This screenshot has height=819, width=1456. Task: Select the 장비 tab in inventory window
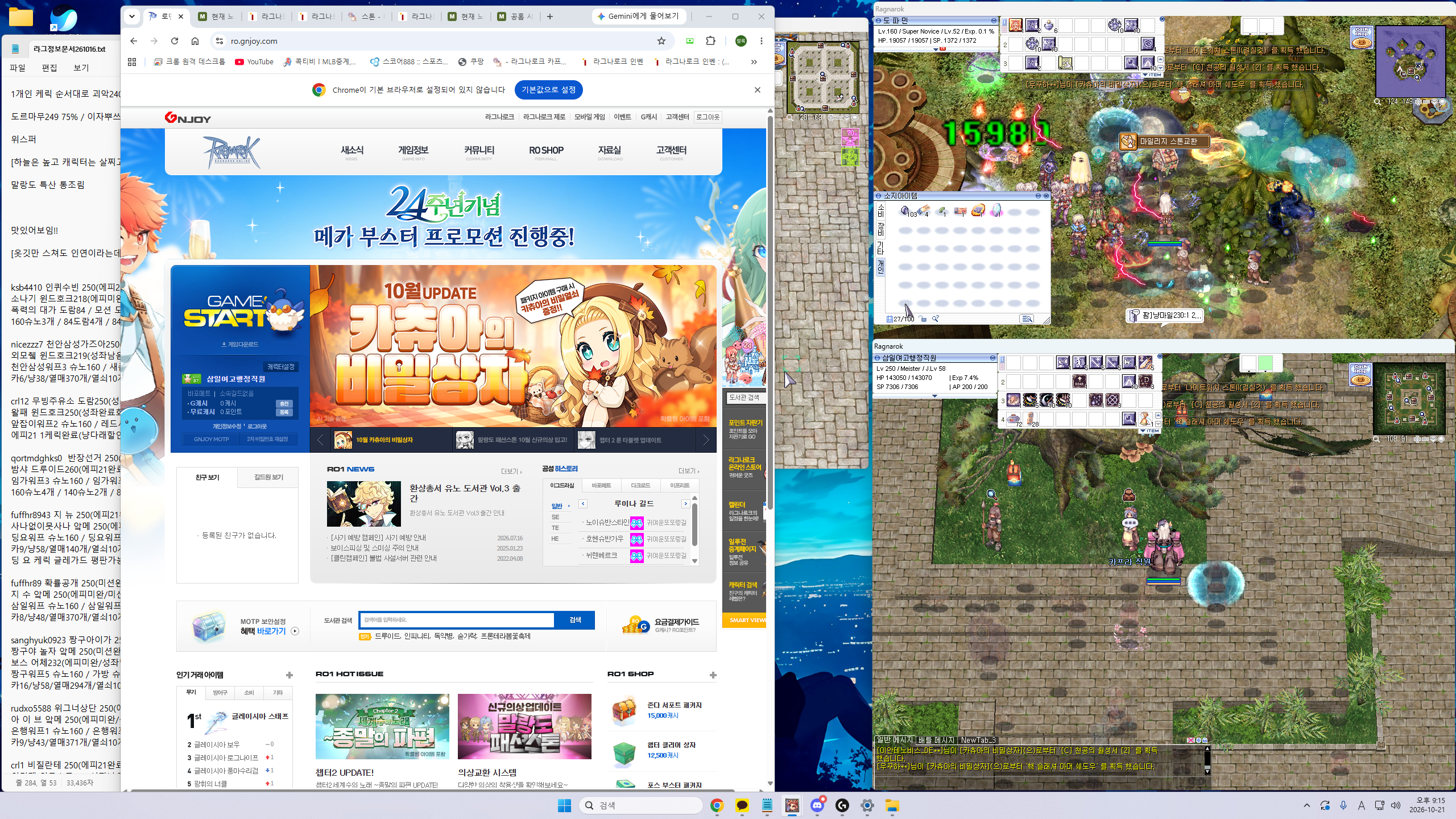[880, 229]
